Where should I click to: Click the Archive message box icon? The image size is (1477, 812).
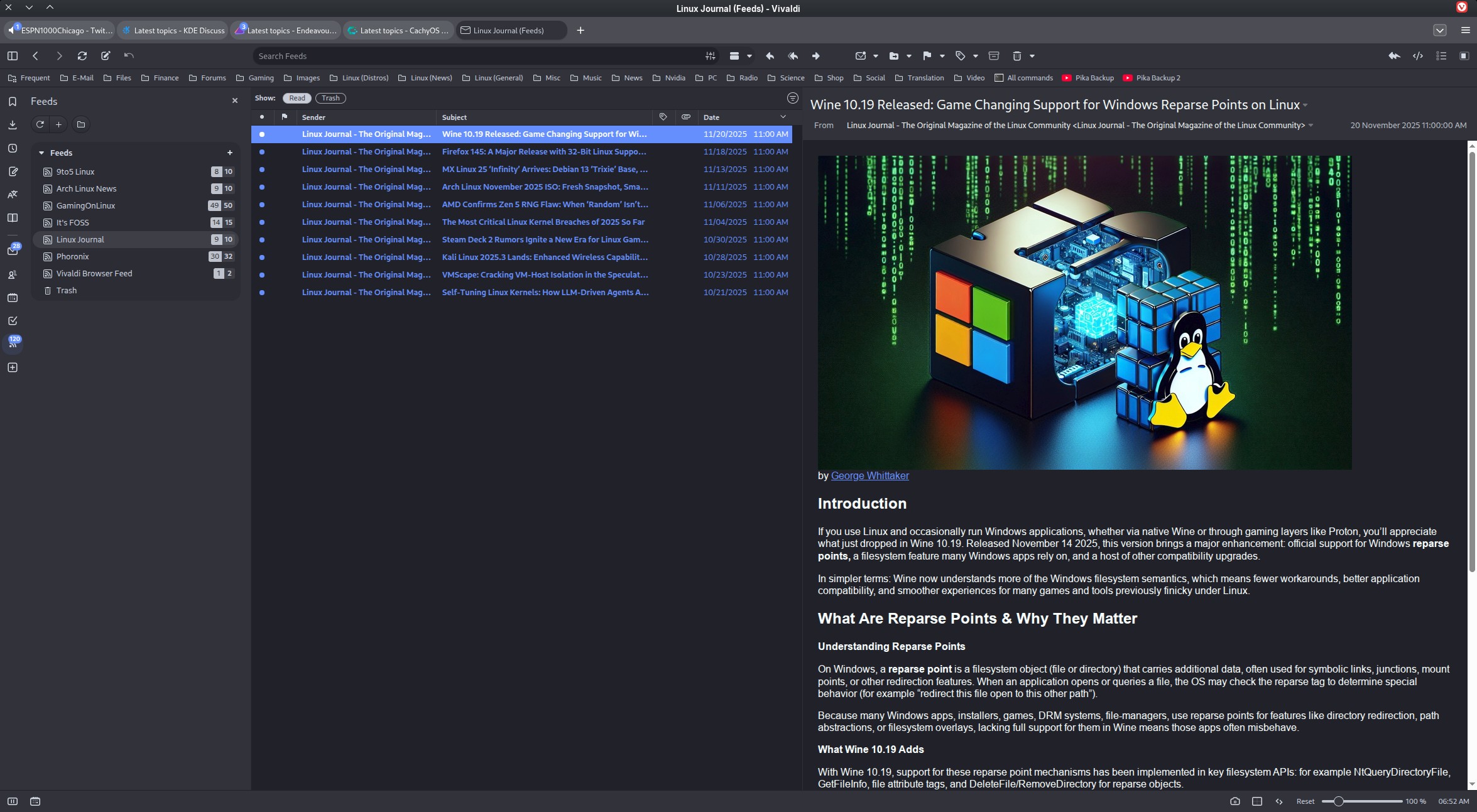[994, 56]
